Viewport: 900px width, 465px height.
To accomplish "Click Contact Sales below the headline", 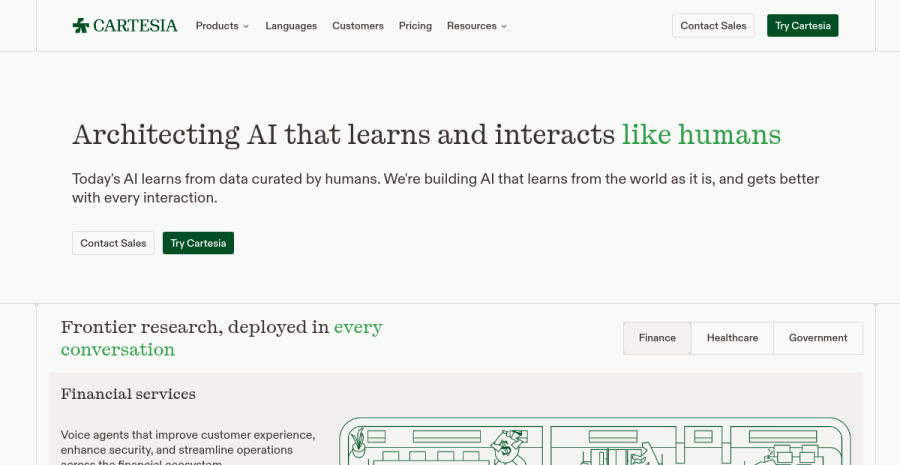I will pyautogui.click(x=113, y=243).
